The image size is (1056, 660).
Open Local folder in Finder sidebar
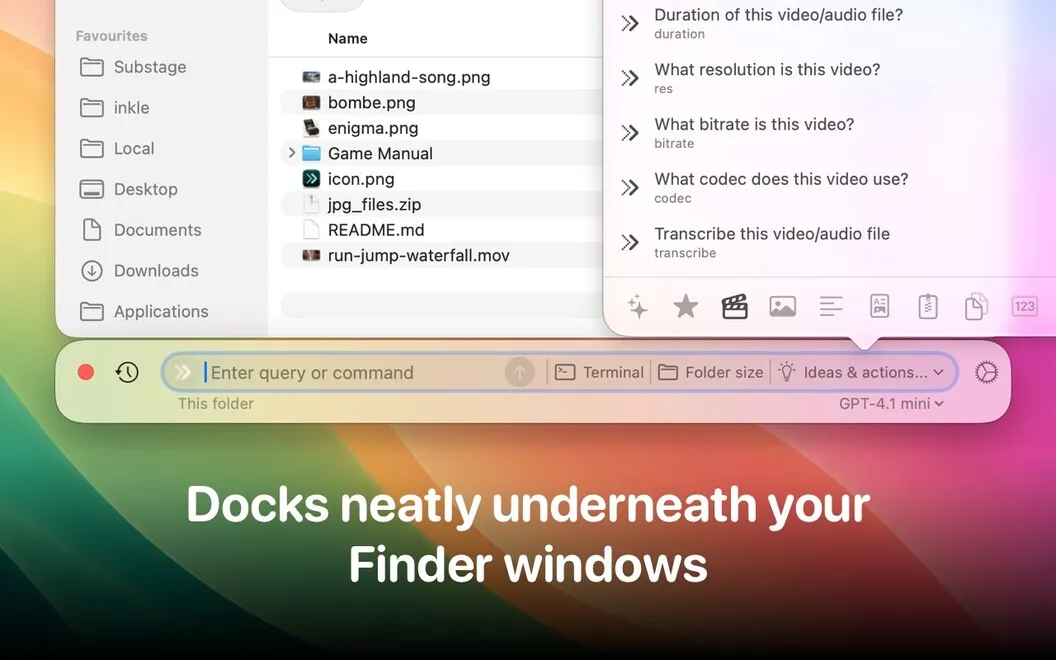click(x=117, y=149)
